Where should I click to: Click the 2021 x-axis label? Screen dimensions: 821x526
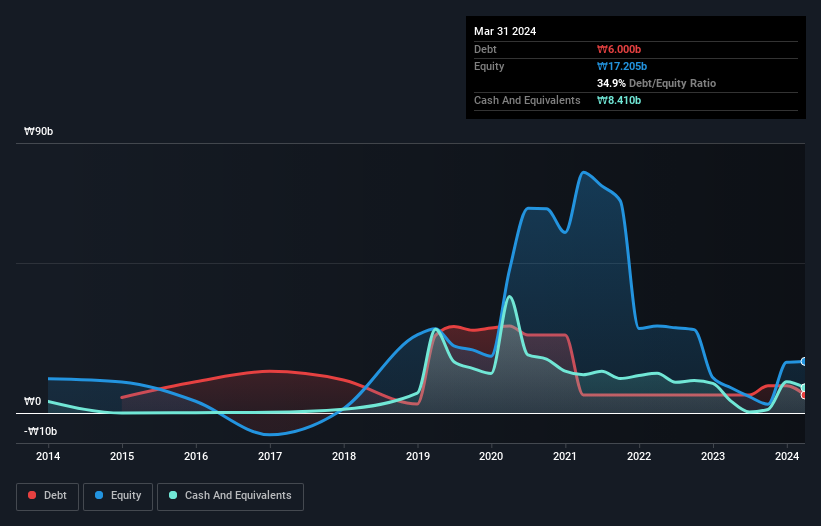[x=565, y=456]
